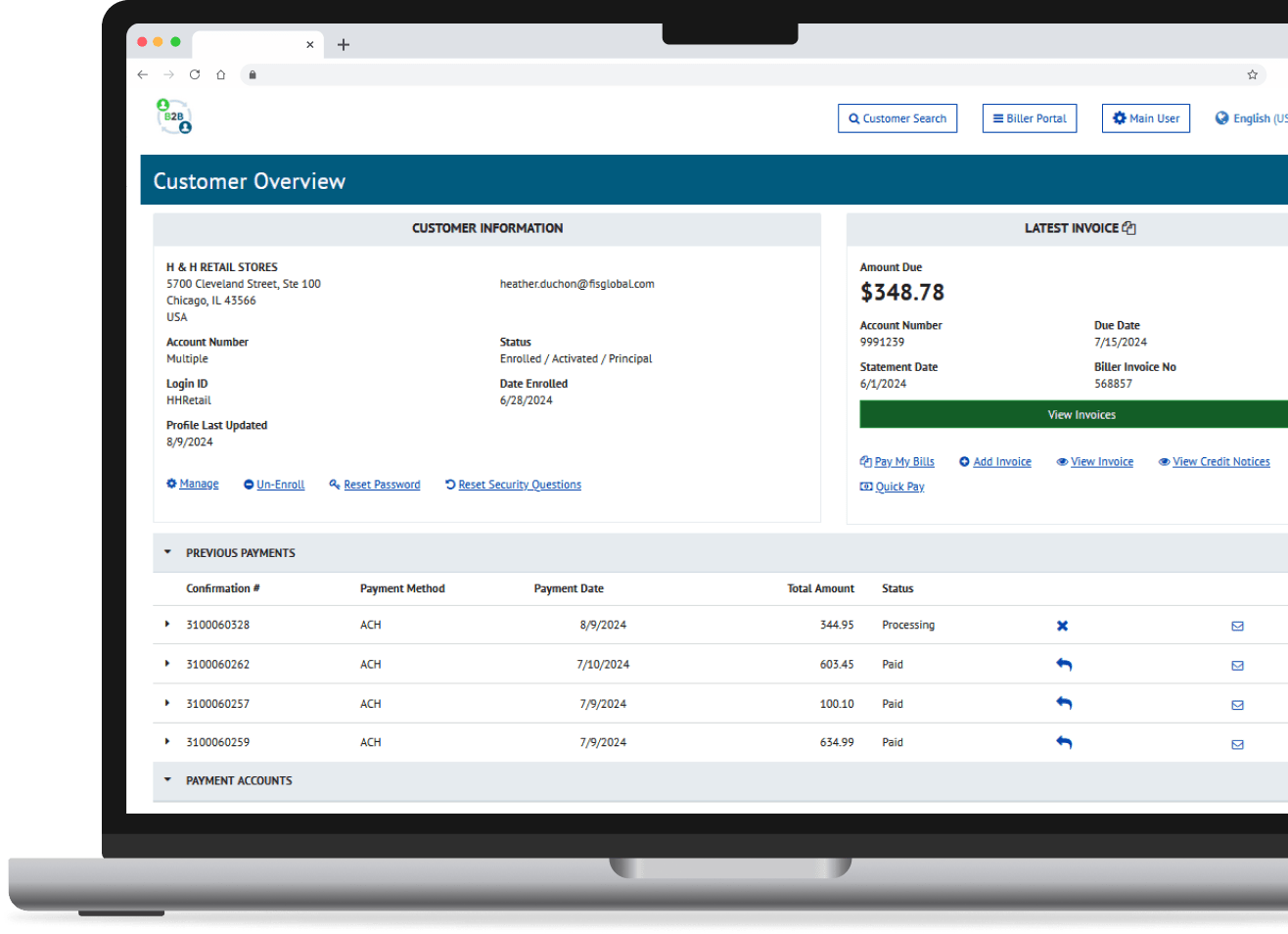Screen dimensions: 1288x934
Task: Click the browser address bar
Action: point(754,74)
